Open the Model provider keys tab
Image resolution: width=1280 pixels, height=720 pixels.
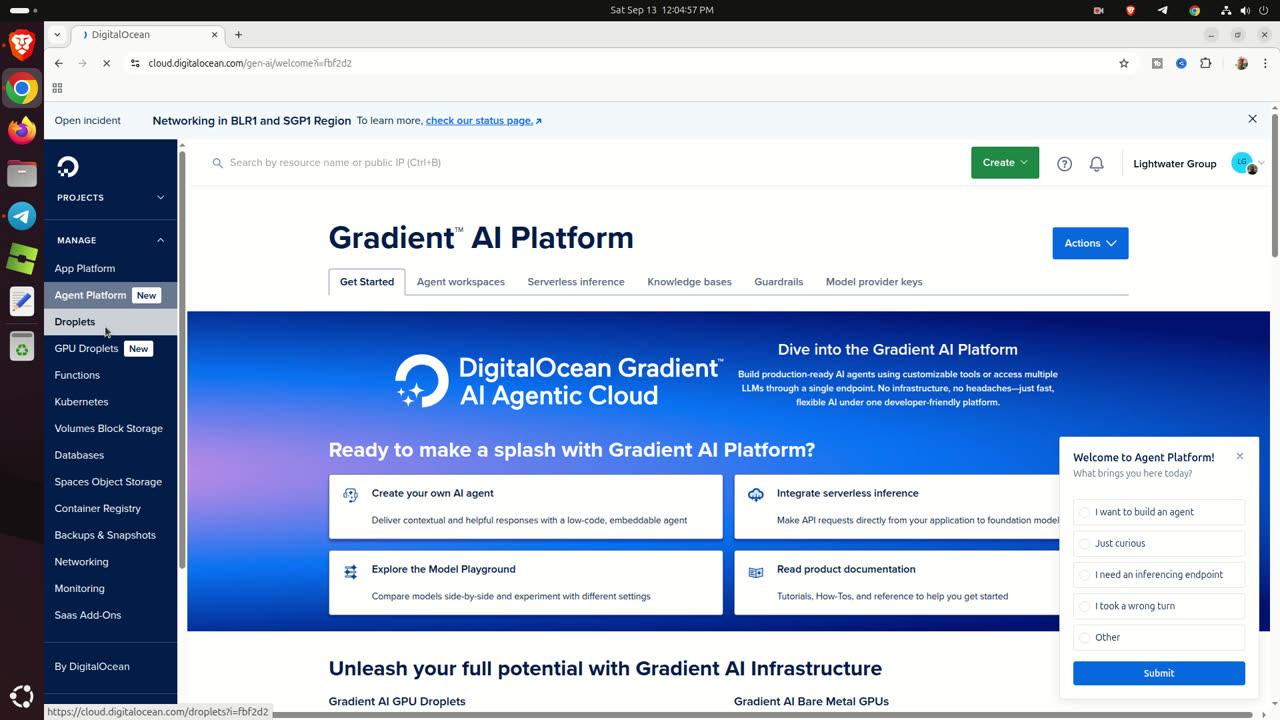tap(874, 282)
